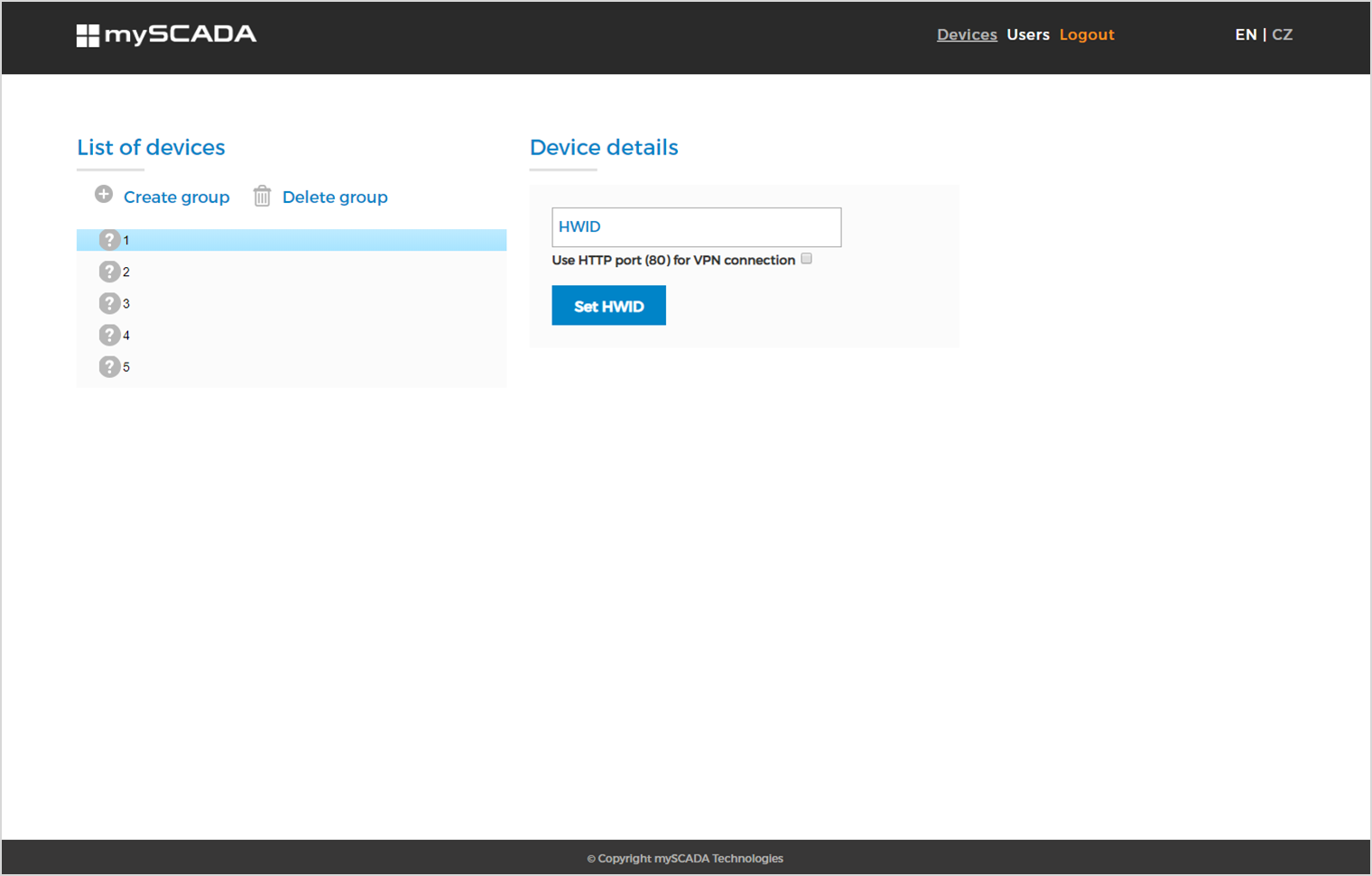The height and width of the screenshot is (876, 1372).
Task: Click the plus icon beside Create group
Action: (104, 194)
